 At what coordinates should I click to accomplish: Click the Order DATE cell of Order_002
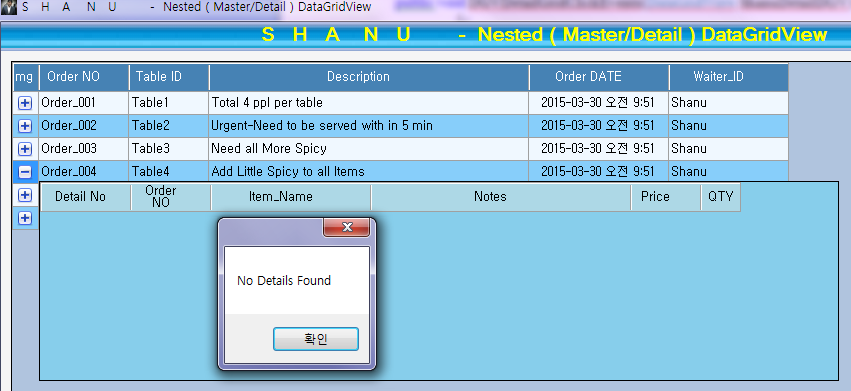(599, 126)
